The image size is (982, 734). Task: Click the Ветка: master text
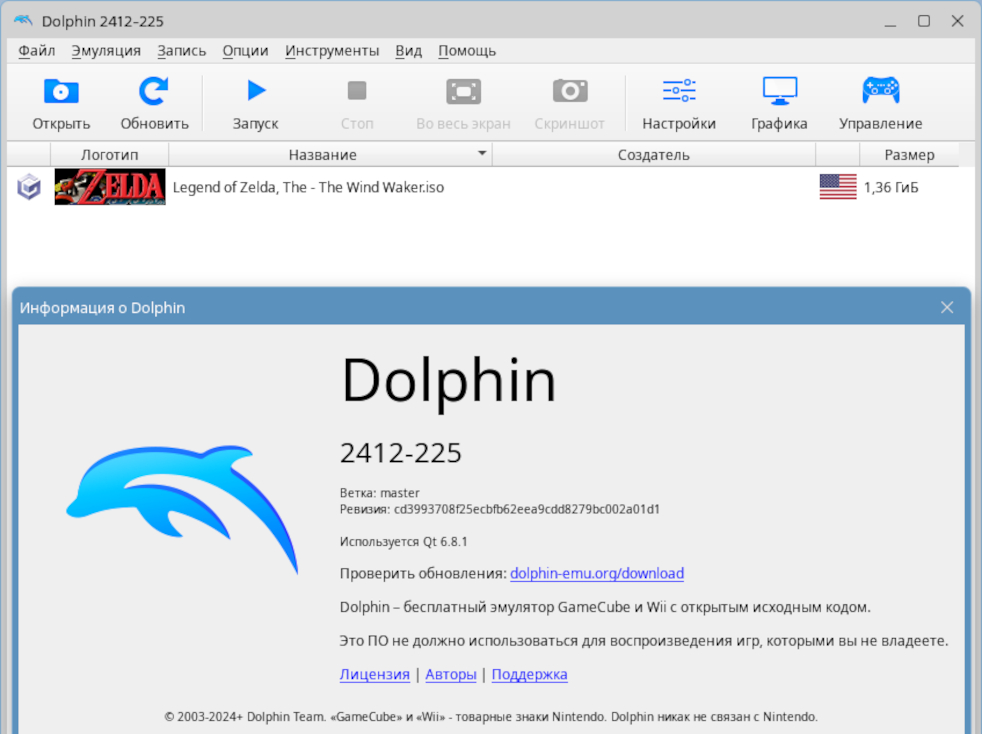click(x=380, y=493)
